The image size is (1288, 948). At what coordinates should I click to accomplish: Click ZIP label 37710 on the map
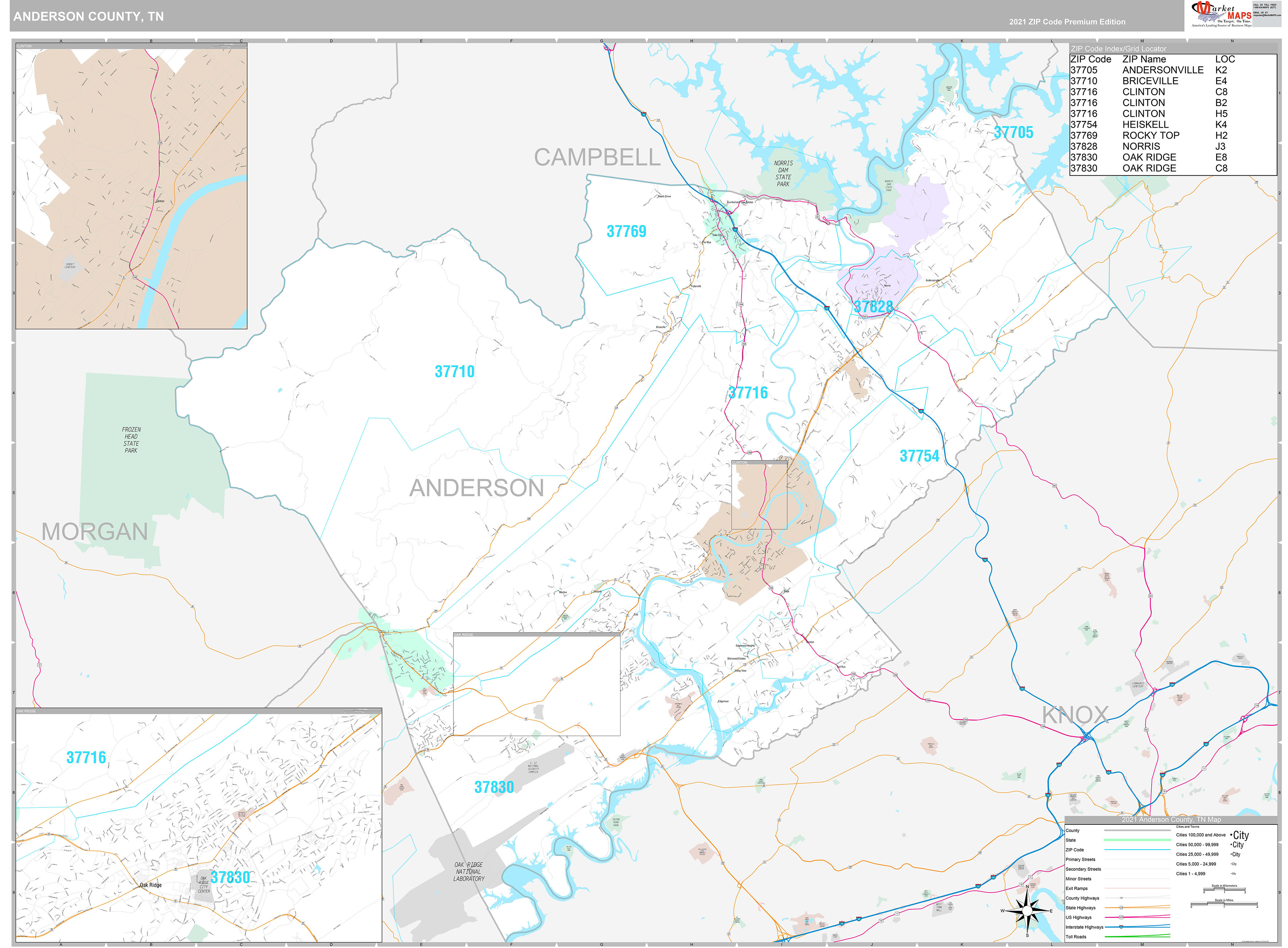(454, 371)
